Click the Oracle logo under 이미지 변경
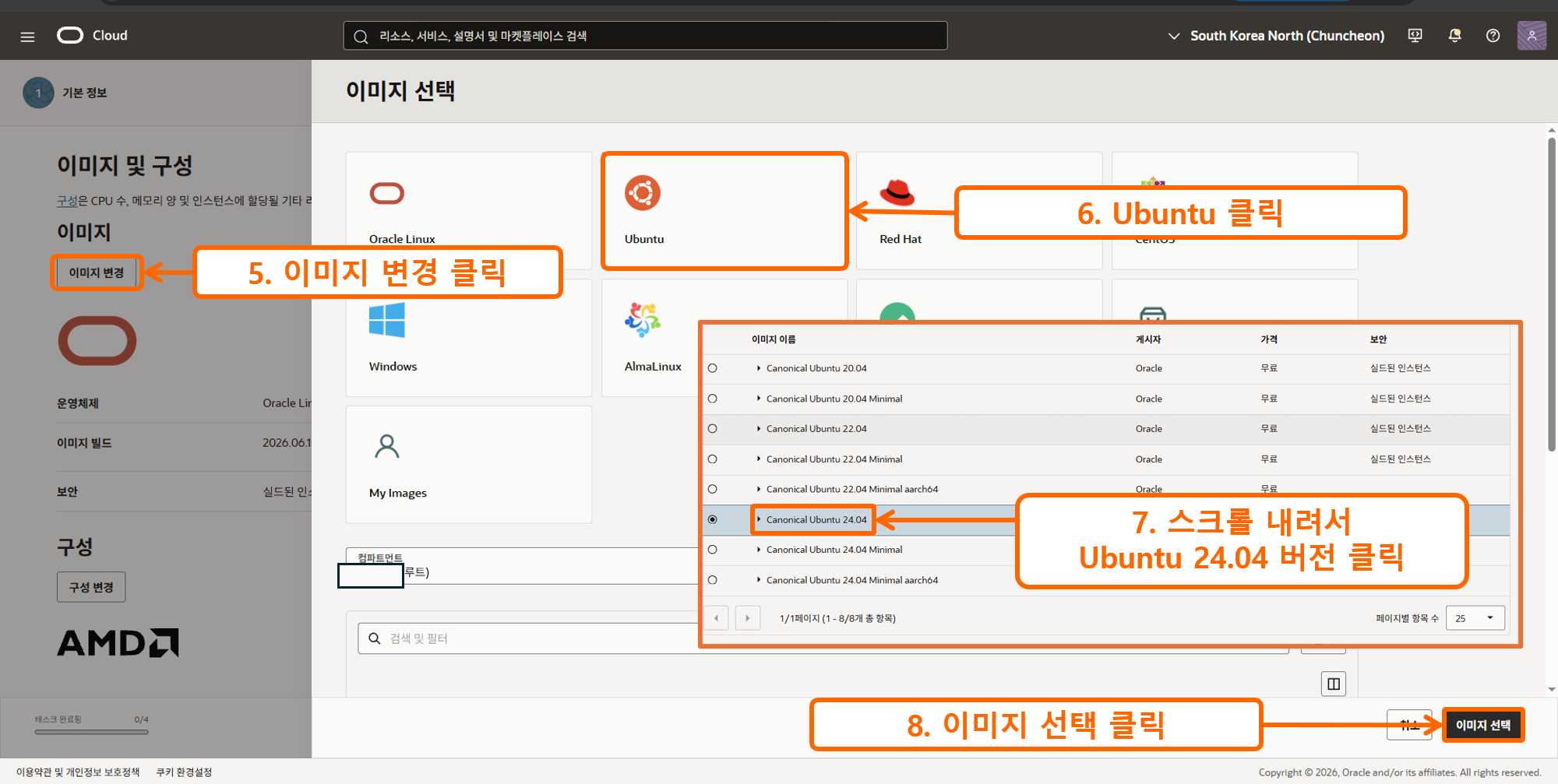1558x784 pixels. (x=97, y=341)
